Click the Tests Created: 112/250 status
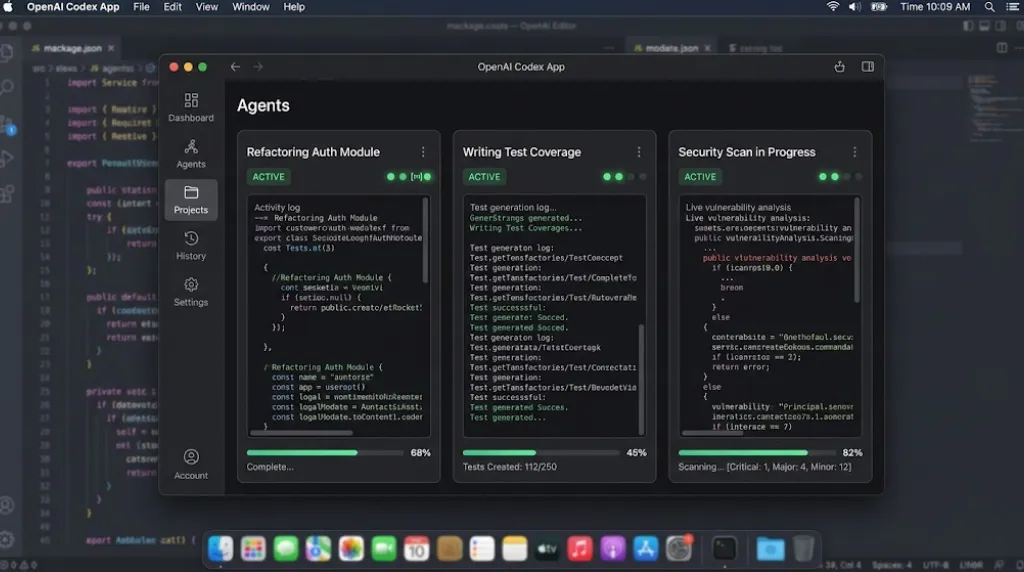The image size is (1024, 572). click(509, 467)
